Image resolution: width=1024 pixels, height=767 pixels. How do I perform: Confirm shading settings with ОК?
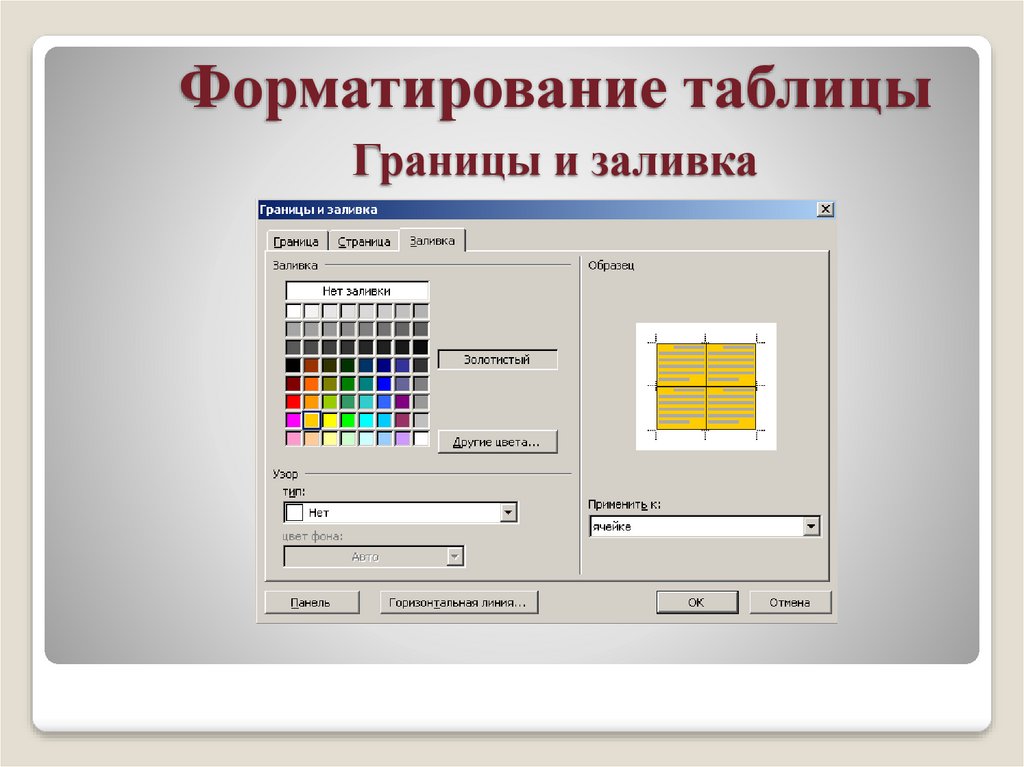tap(697, 602)
